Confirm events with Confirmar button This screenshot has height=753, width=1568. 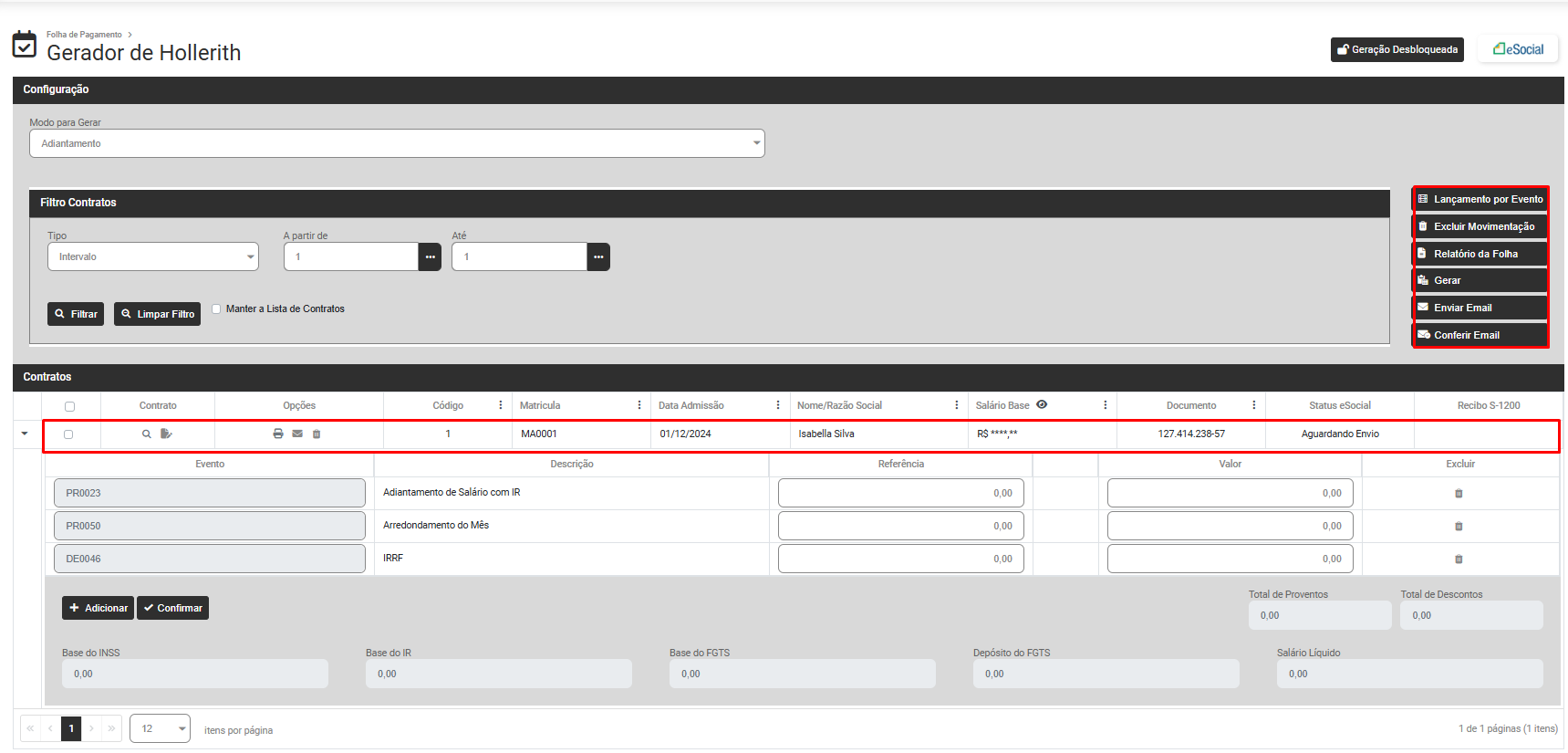tap(172, 608)
